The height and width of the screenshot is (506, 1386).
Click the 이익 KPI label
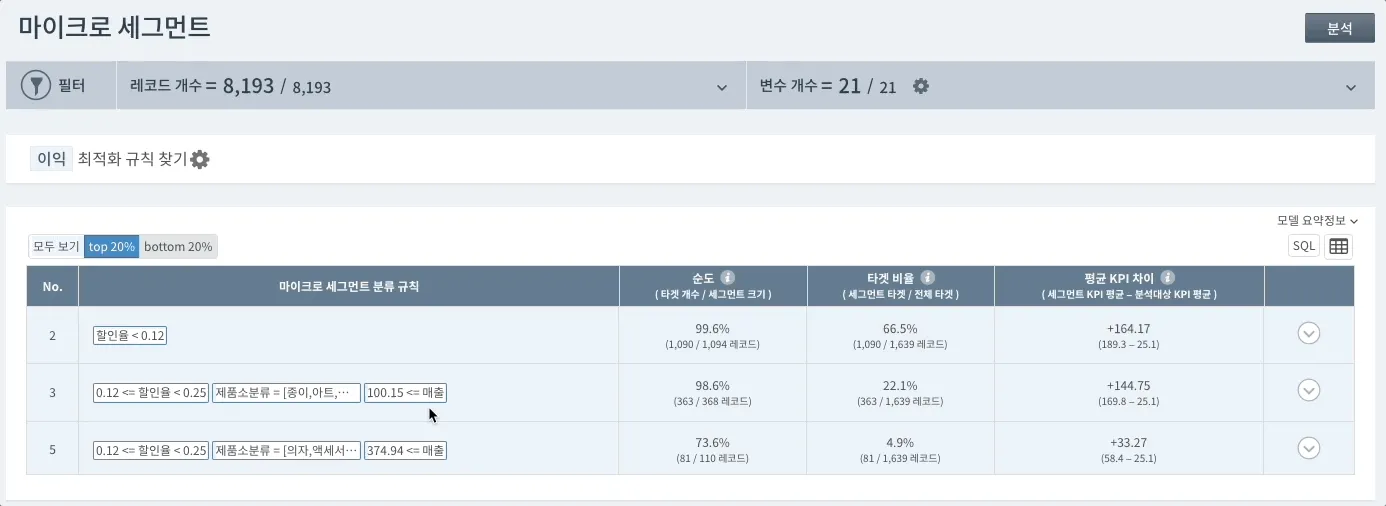point(51,159)
